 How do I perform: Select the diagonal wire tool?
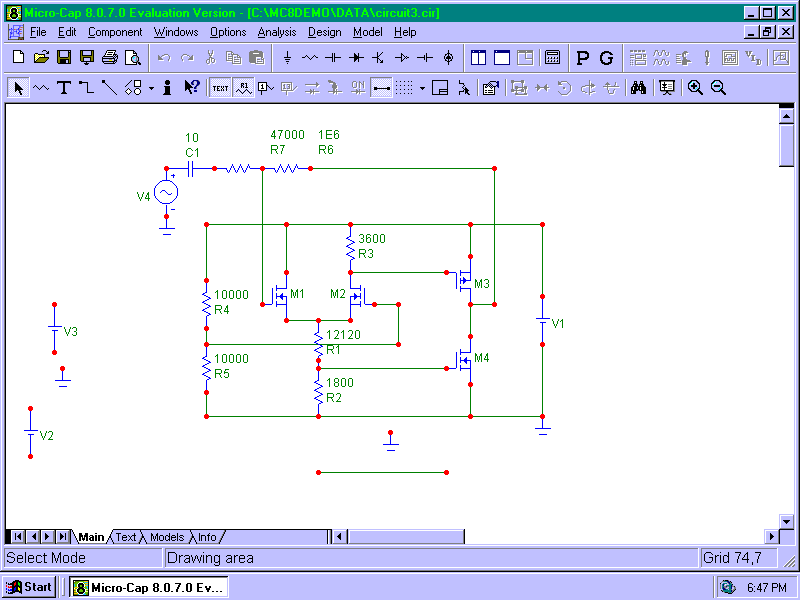[109, 88]
